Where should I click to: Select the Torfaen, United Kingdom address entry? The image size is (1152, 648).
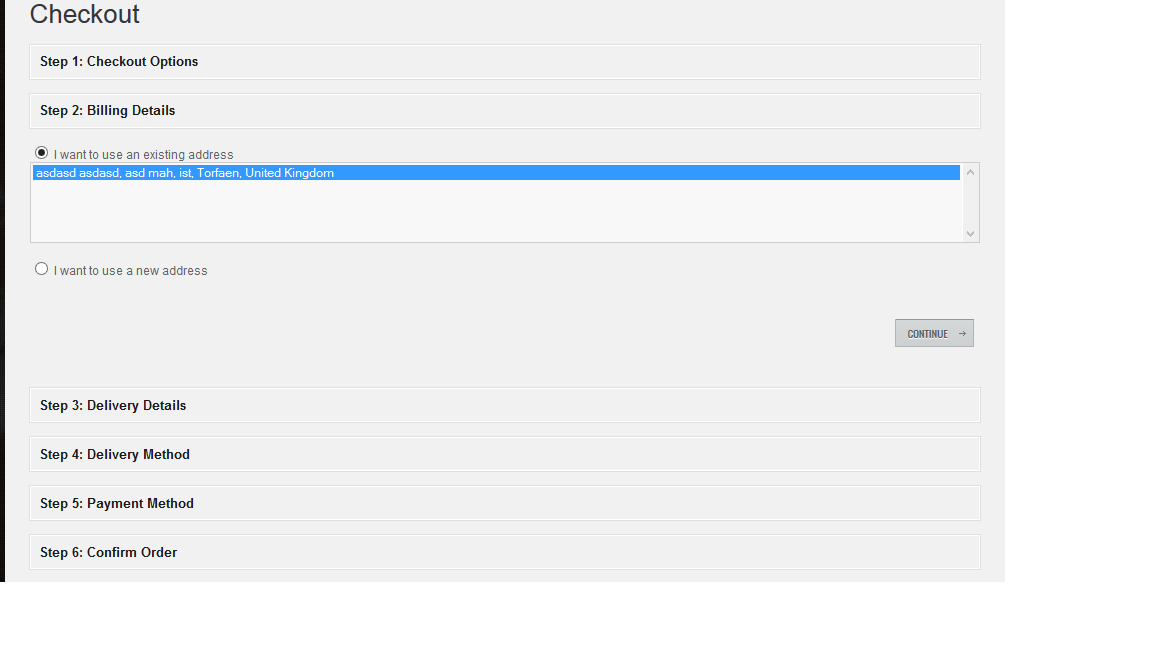tap(185, 173)
